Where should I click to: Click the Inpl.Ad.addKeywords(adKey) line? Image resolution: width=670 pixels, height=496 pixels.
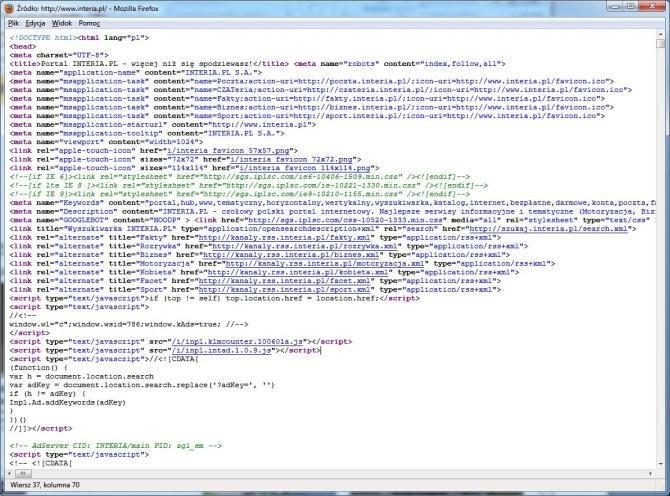(x=68, y=402)
